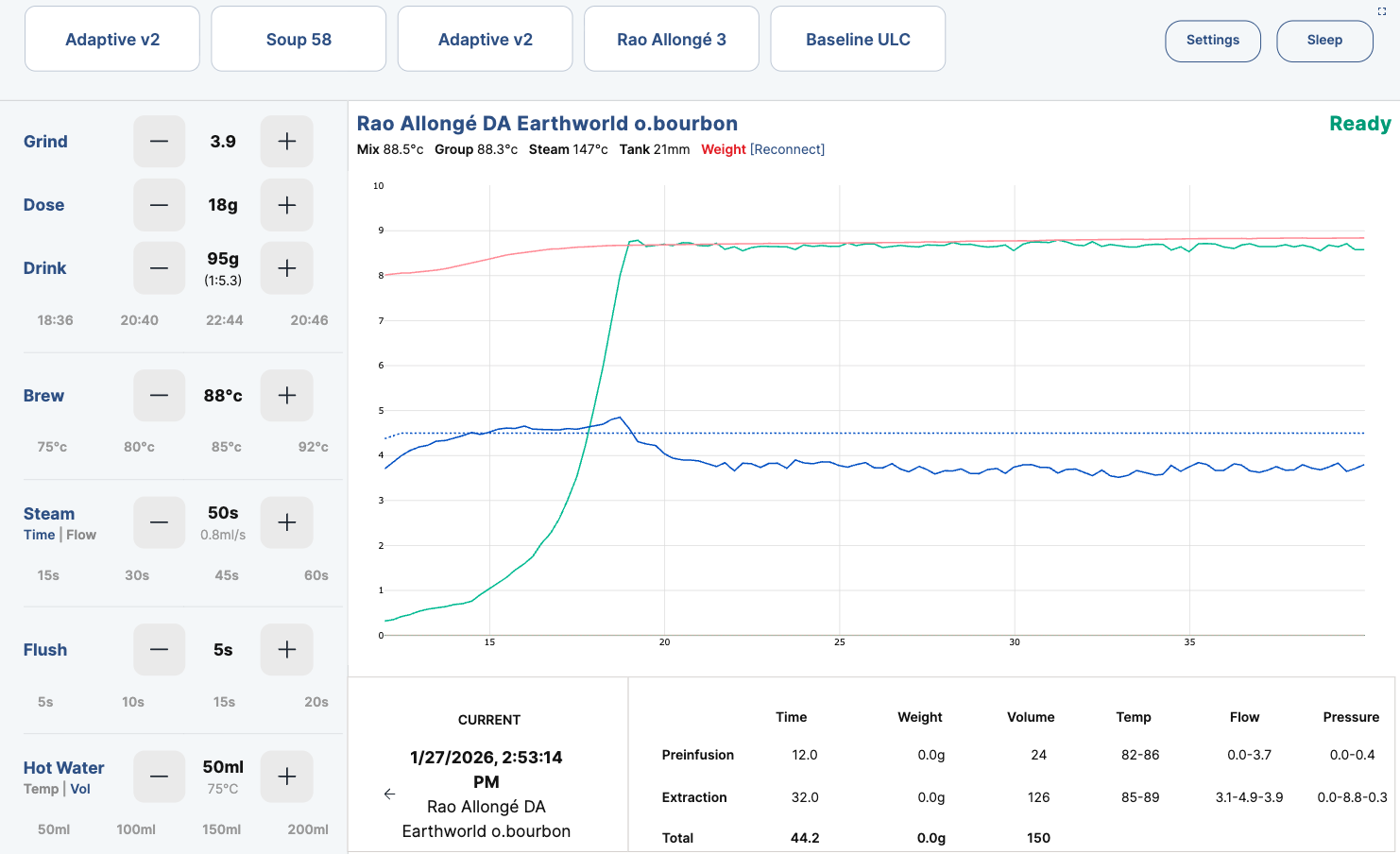Decrease the Grind setting with minus
Screen dimensions: 1400x854
[159, 142]
